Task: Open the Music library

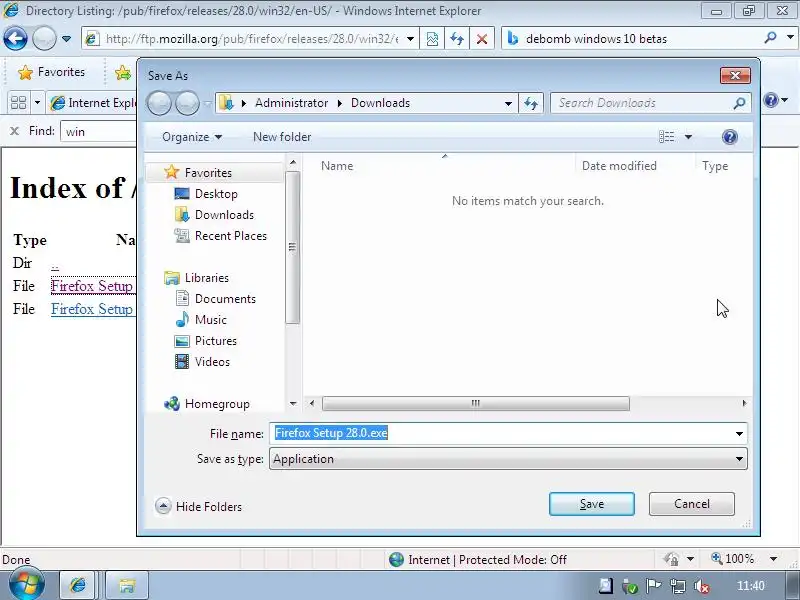Action: coord(210,320)
